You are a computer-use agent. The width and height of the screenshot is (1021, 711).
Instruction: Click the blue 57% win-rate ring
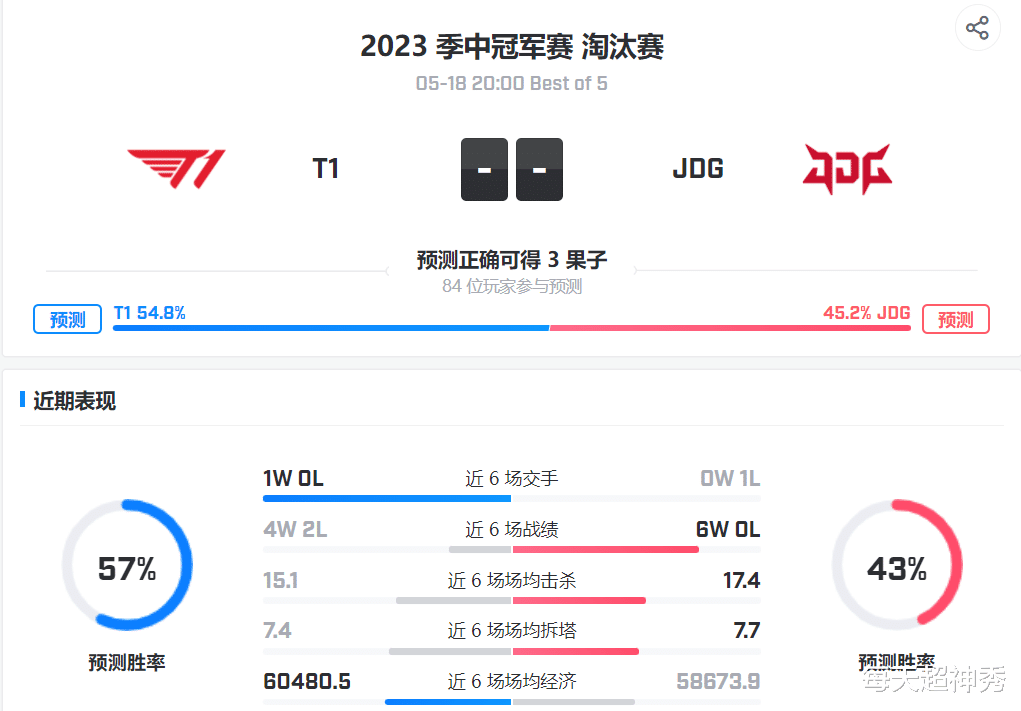pos(127,568)
